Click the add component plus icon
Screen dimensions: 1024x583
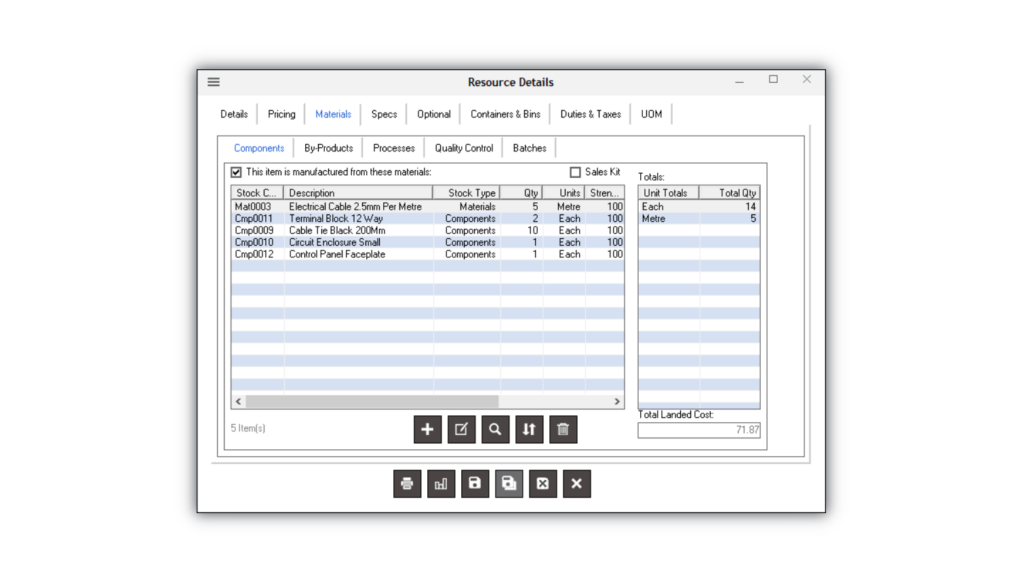coord(427,430)
